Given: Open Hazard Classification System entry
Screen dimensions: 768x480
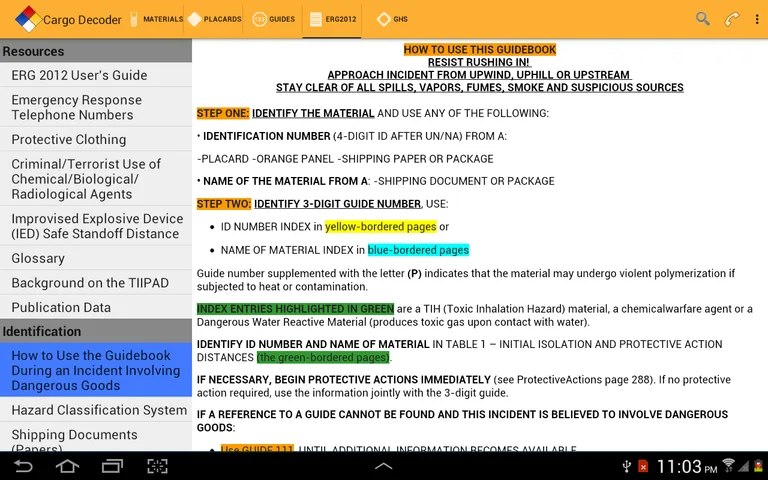Looking at the screenshot, I should point(96,409).
